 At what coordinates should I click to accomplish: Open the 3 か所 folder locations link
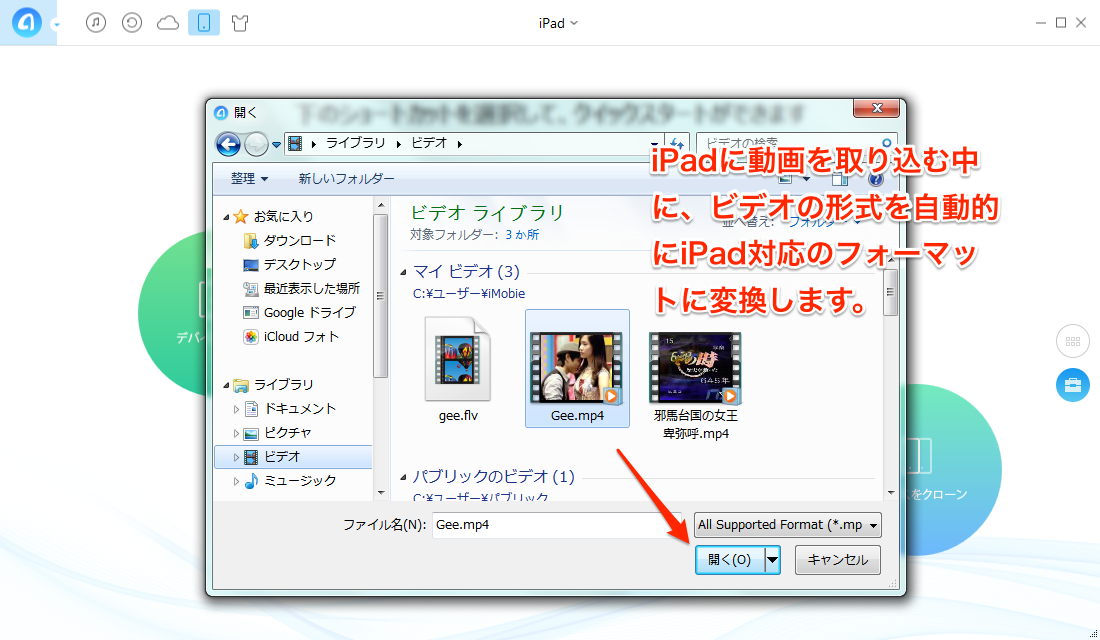point(522,234)
